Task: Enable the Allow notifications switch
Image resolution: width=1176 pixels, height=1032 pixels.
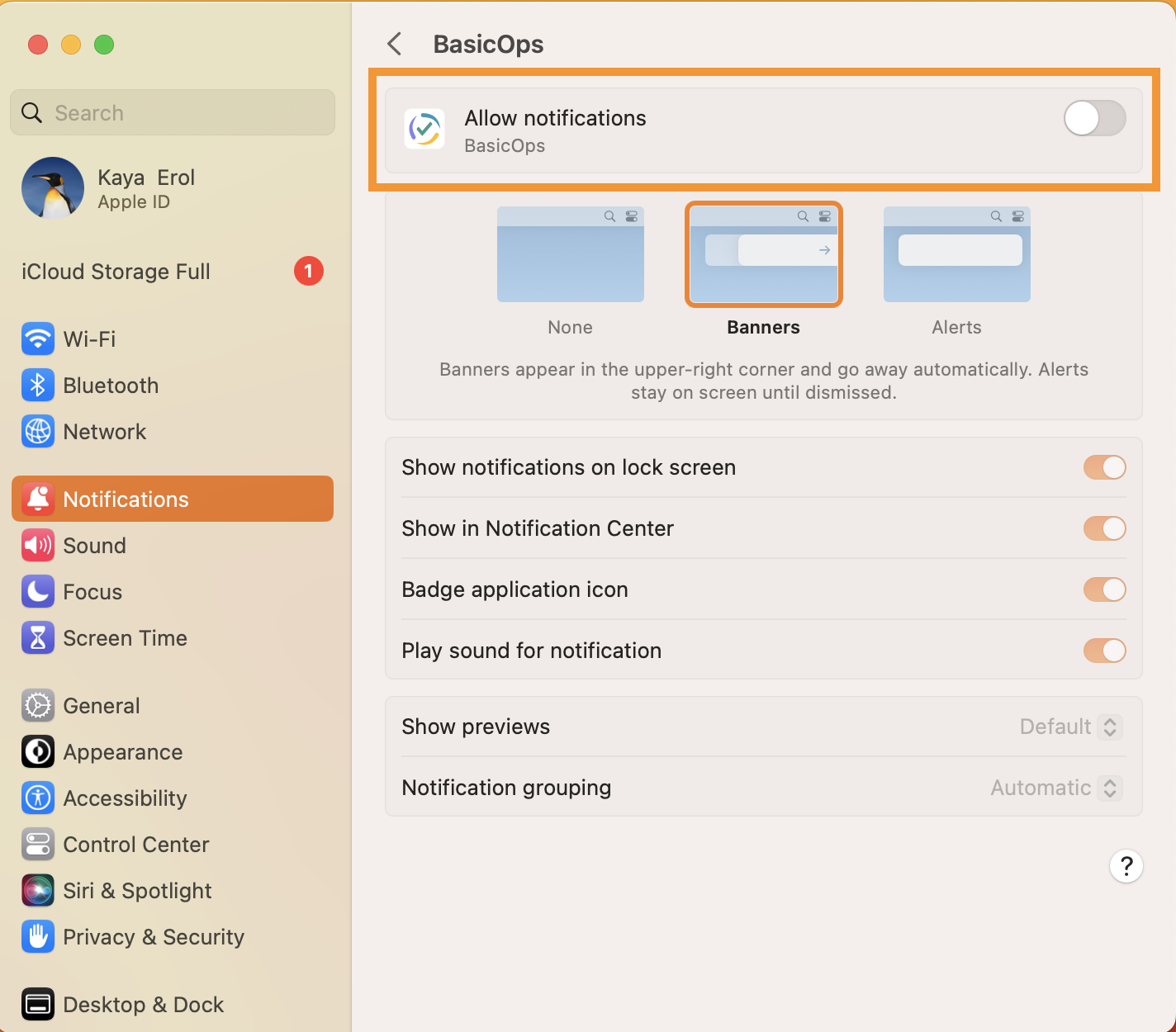Action: tap(1095, 118)
